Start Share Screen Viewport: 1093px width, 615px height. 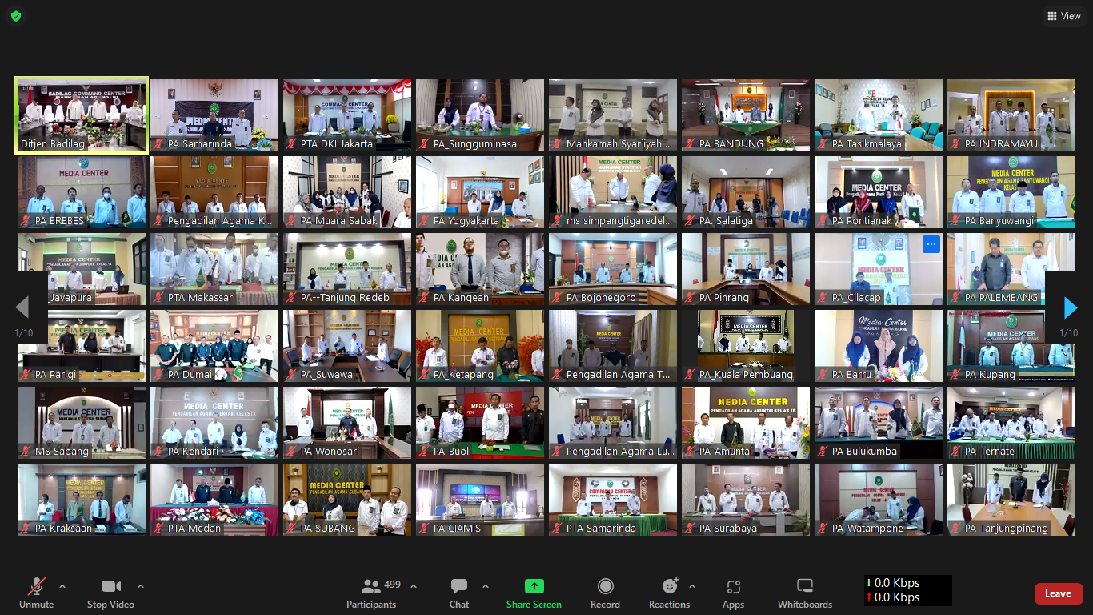pyautogui.click(x=534, y=591)
